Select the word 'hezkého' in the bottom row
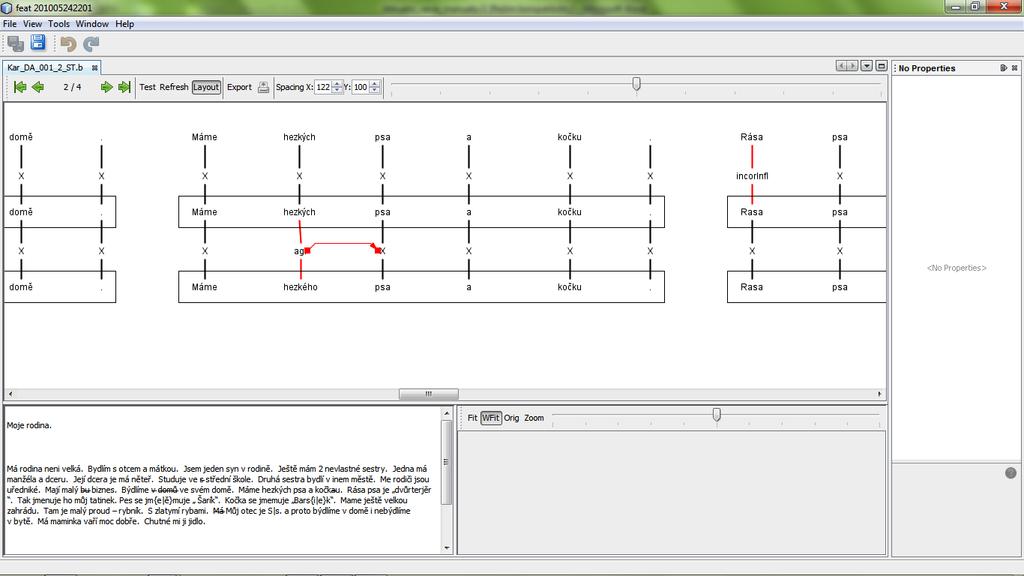The height and width of the screenshot is (576, 1024). click(x=300, y=287)
